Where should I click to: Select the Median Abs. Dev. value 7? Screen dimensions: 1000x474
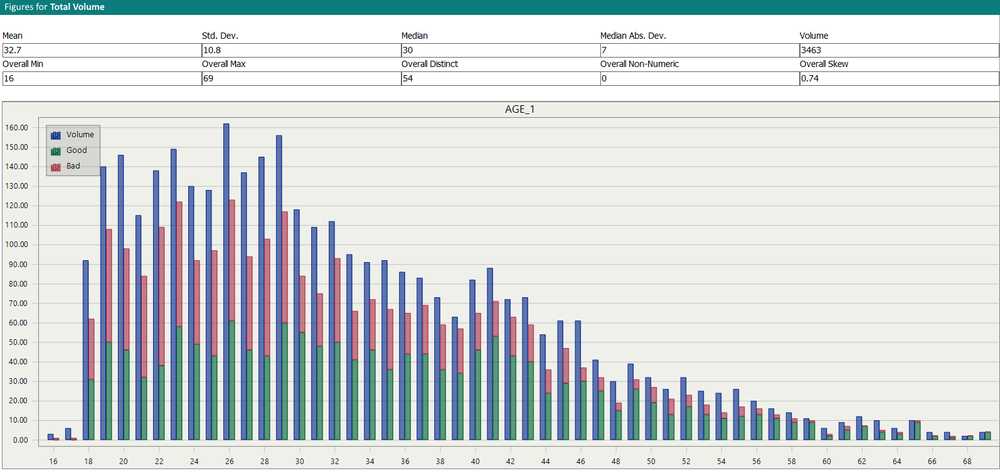699,49
